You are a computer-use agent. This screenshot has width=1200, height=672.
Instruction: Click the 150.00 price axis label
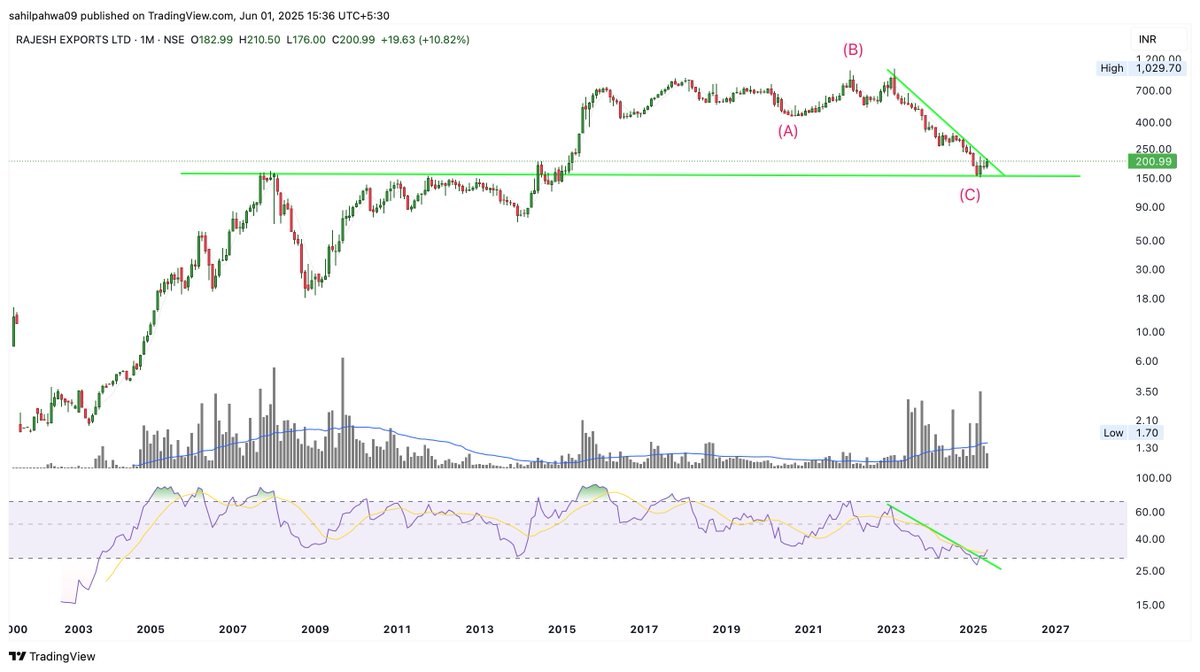[x=1152, y=179]
